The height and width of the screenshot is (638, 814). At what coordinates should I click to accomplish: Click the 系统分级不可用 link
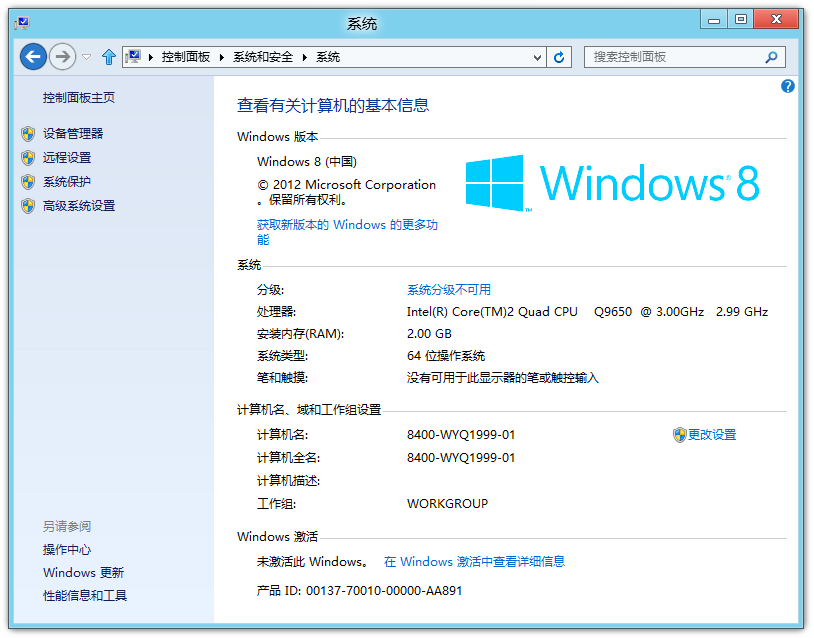[x=449, y=290]
